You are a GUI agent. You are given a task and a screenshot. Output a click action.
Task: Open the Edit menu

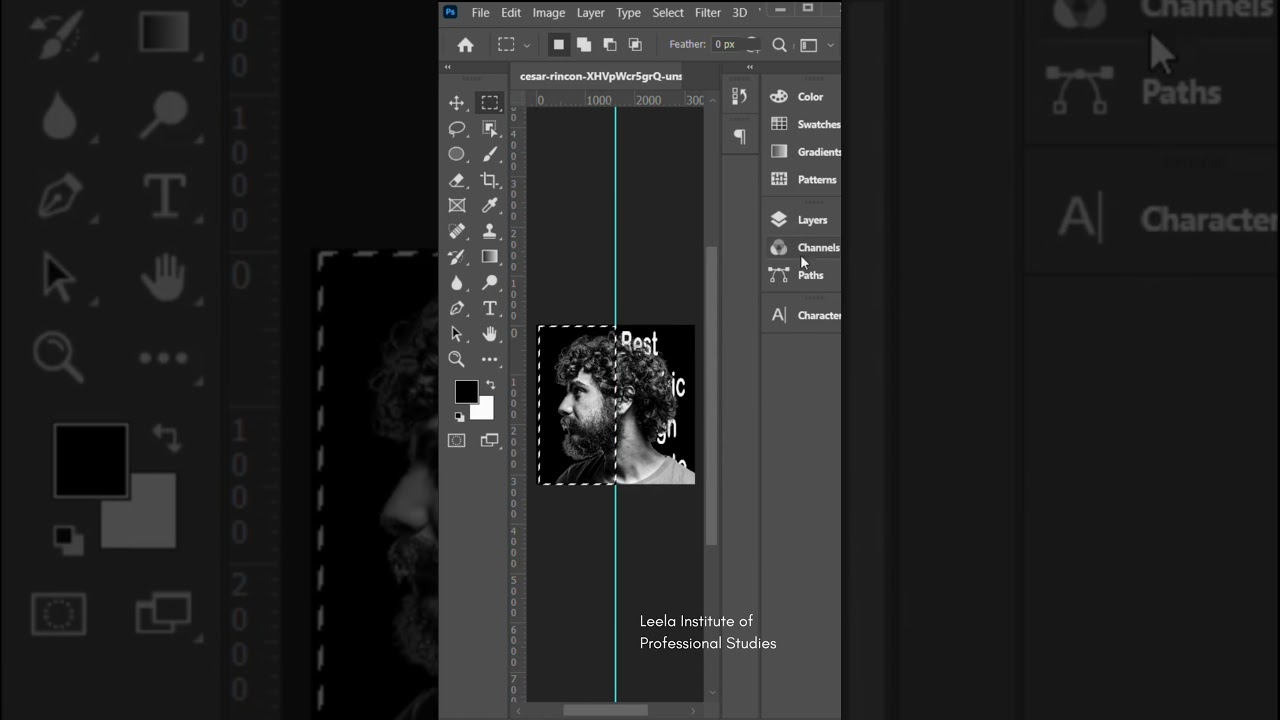click(x=511, y=13)
